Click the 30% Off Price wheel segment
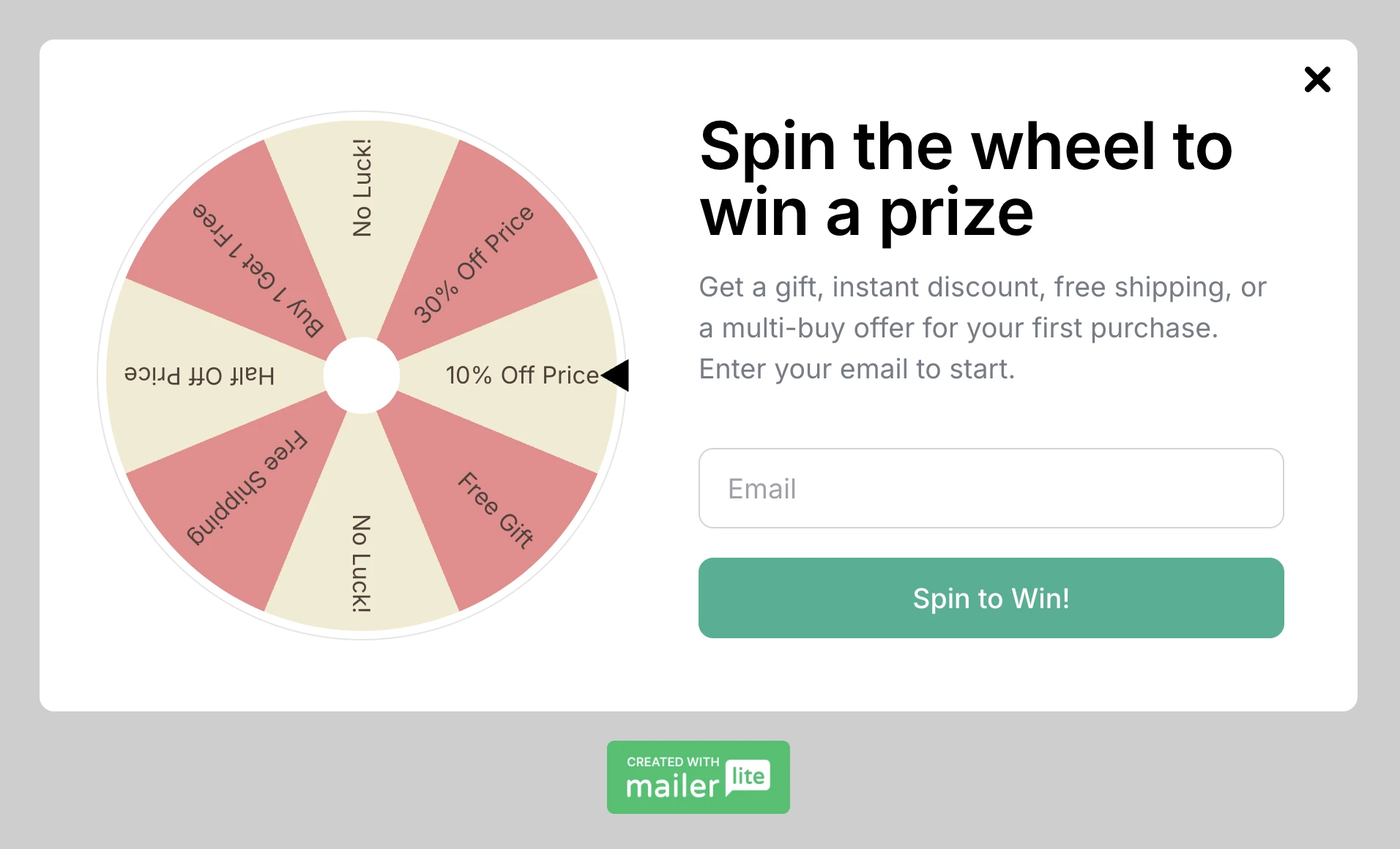The height and width of the screenshot is (849, 1400). point(473,265)
